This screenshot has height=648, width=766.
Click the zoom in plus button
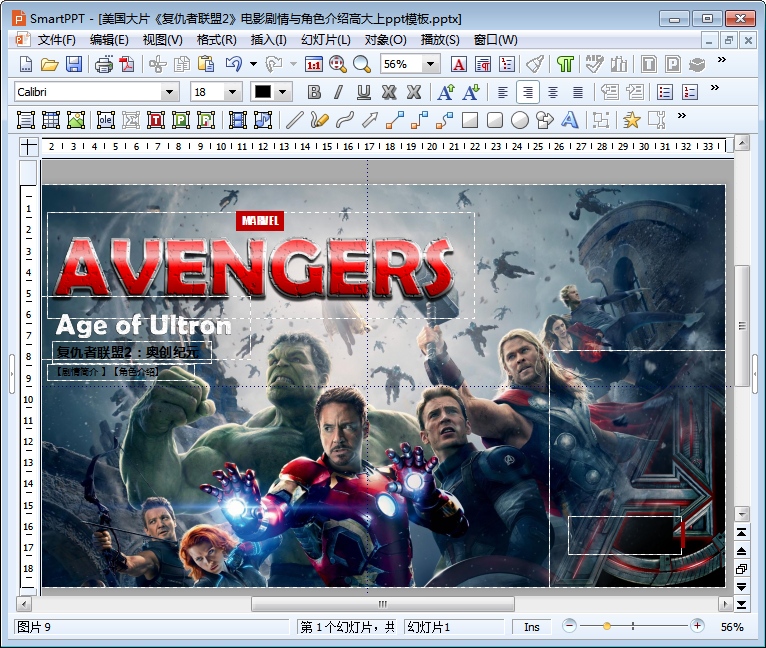point(697,626)
